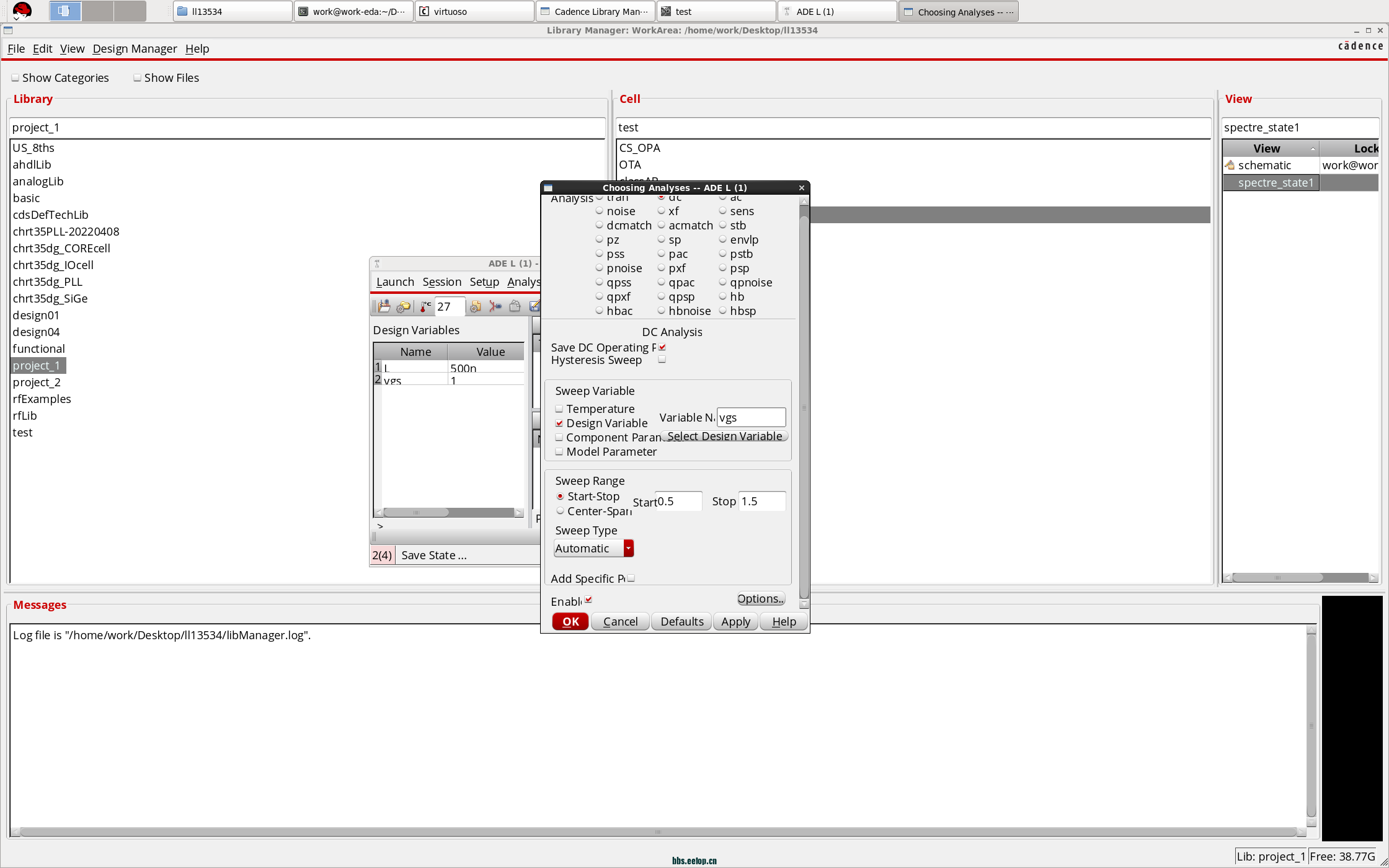
Task: Open the Sweep Type Automatic dropdown
Action: click(593, 548)
